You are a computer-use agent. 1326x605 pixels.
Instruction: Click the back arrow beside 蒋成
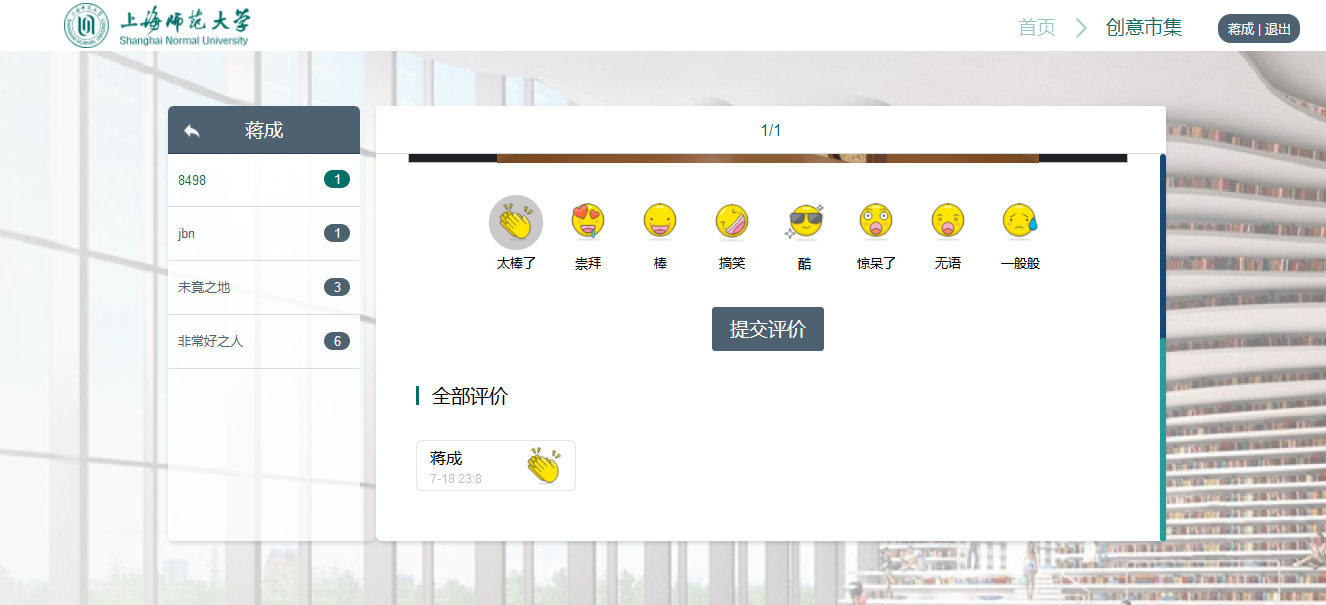pyautogui.click(x=192, y=131)
